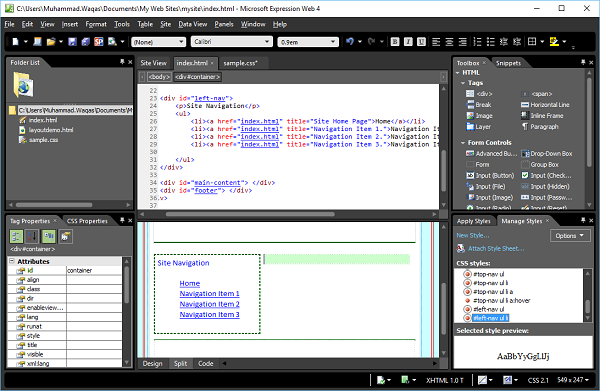Toggle Underline formatting button
Image resolution: width=600 pixels, height=391 pixels.
click(421, 42)
